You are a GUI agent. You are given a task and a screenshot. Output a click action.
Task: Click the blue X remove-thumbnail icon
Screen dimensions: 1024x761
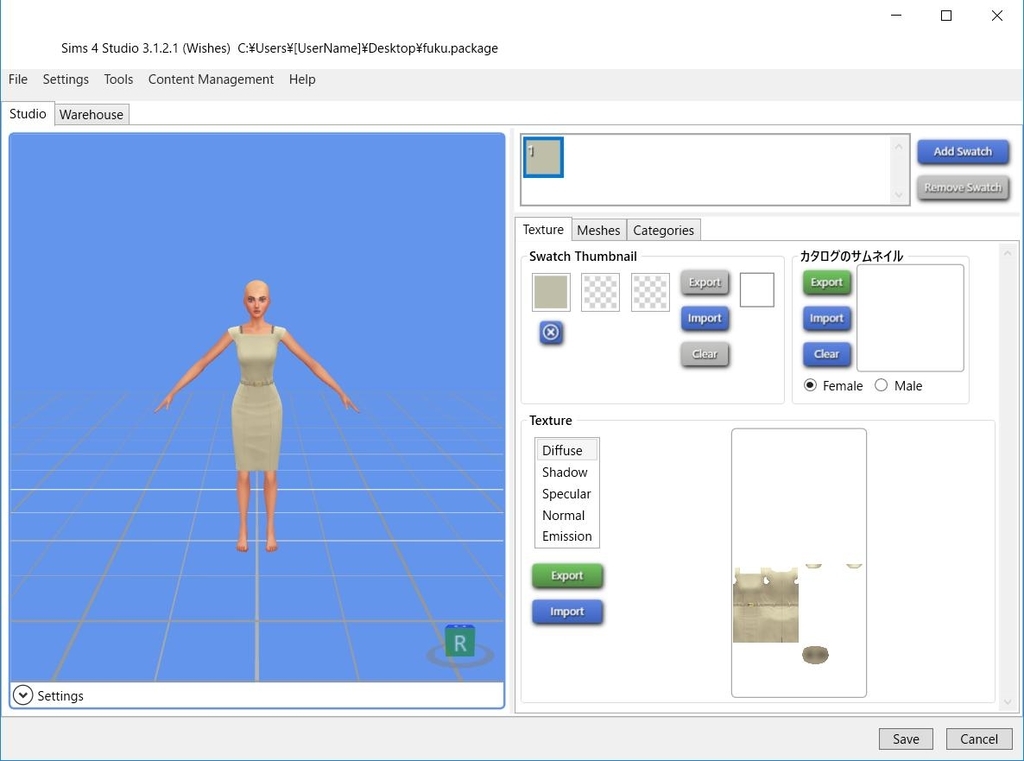tap(551, 332)
